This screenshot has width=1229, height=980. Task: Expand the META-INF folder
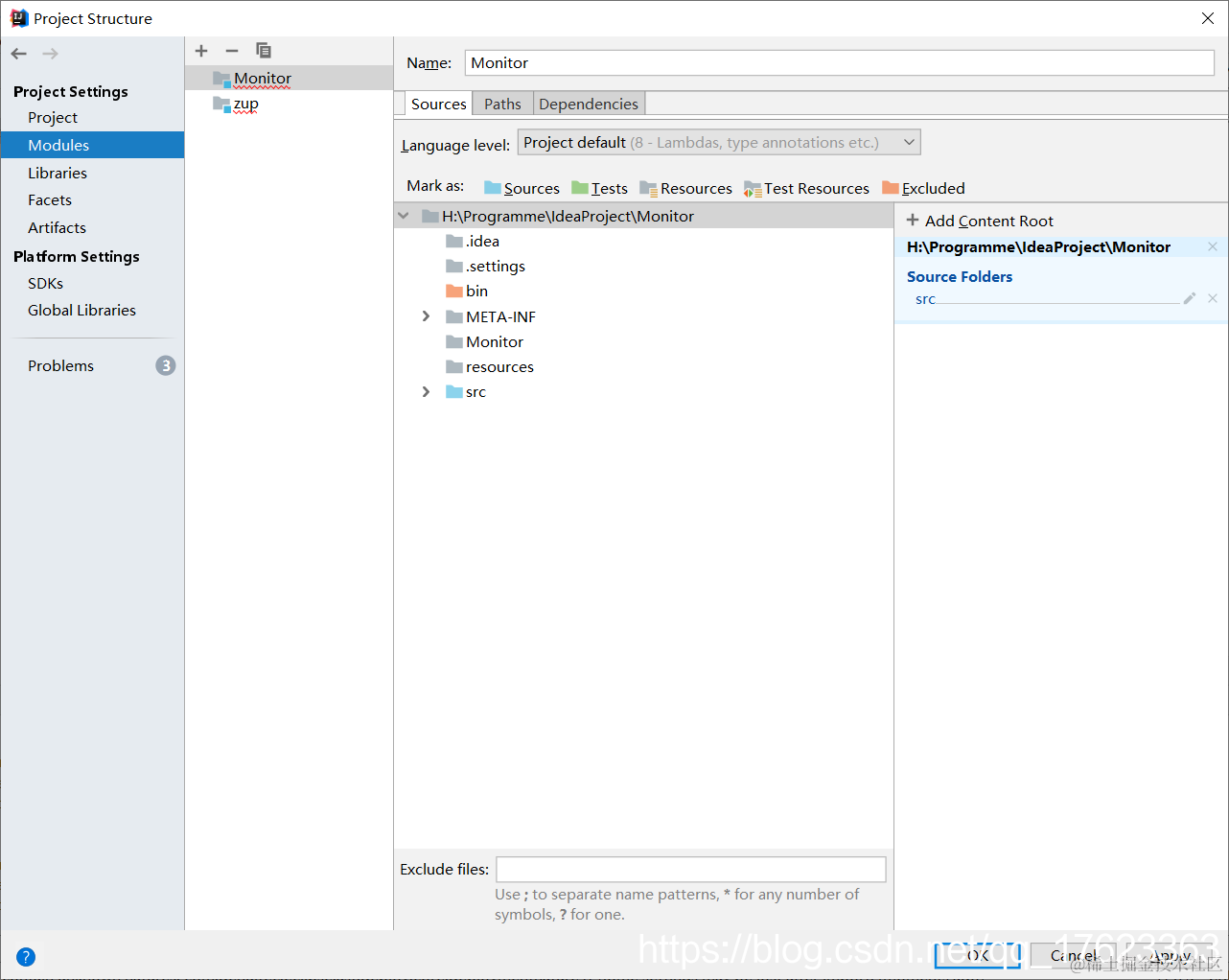coord(427,316)
